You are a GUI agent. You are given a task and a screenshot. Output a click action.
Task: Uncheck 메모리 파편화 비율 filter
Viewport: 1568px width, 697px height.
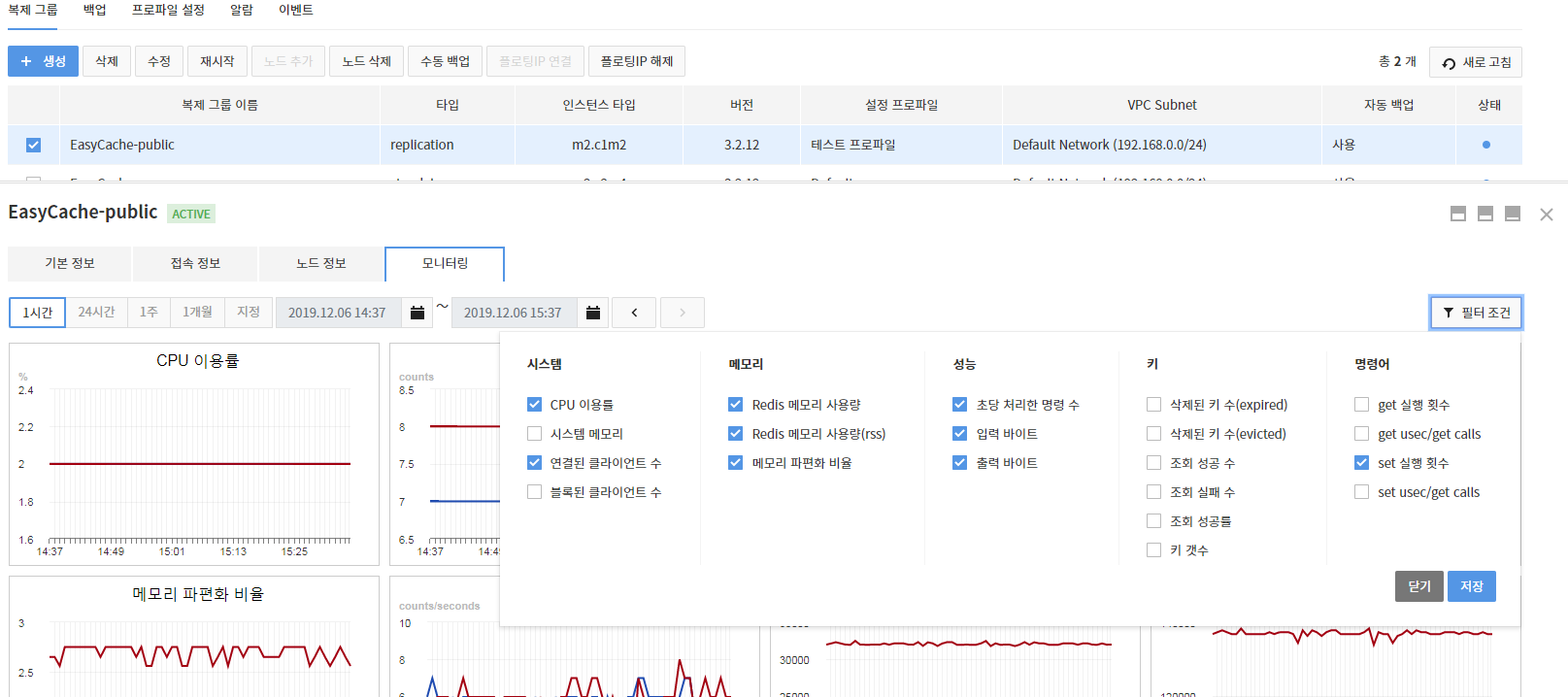click(x=736, y=463)
